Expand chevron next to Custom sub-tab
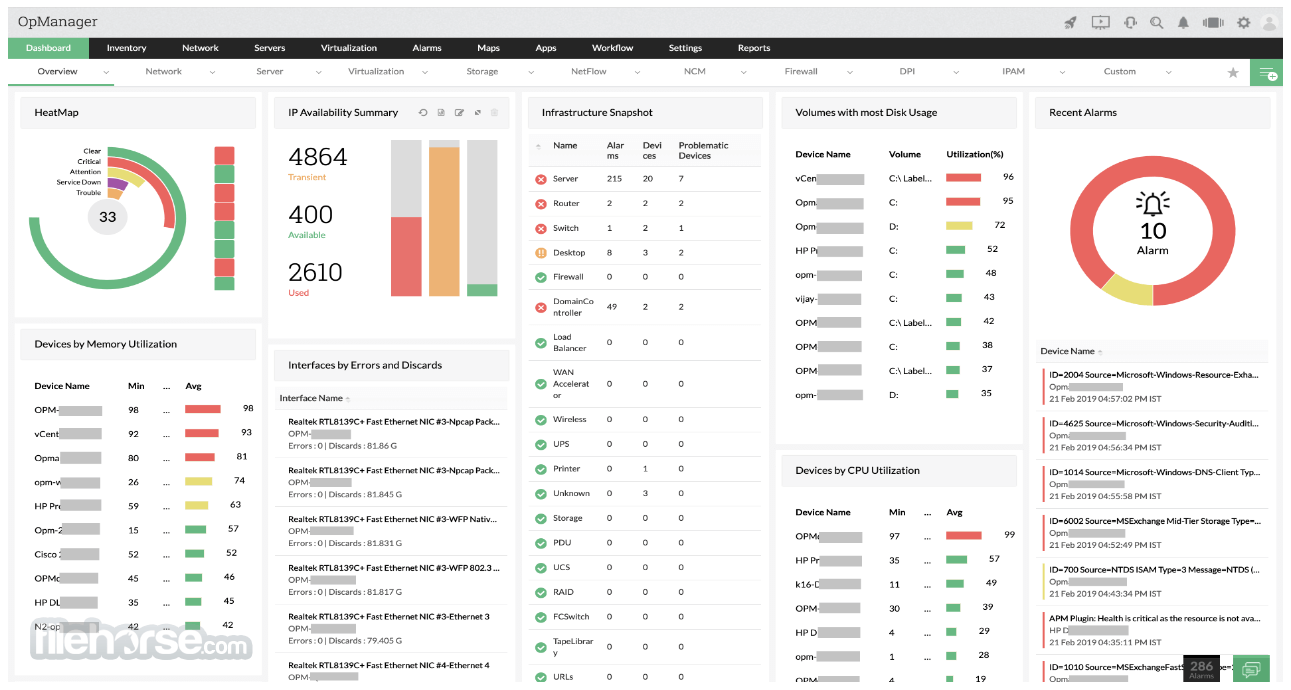The width and height of the screenshot is (1291, 690). [x=1168, y=72]
